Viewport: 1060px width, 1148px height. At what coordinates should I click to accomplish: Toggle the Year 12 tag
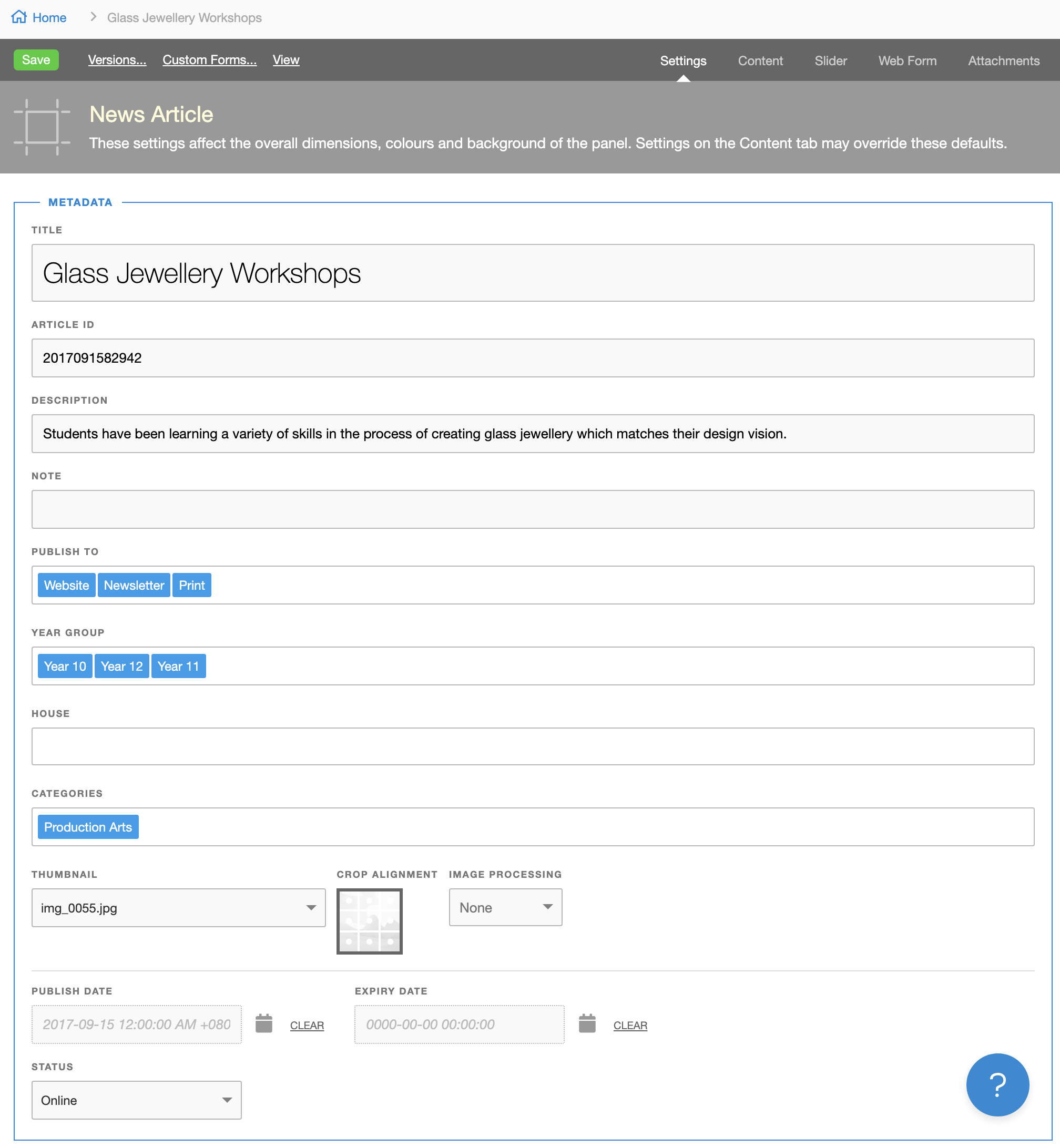click(x=121, y=666)
